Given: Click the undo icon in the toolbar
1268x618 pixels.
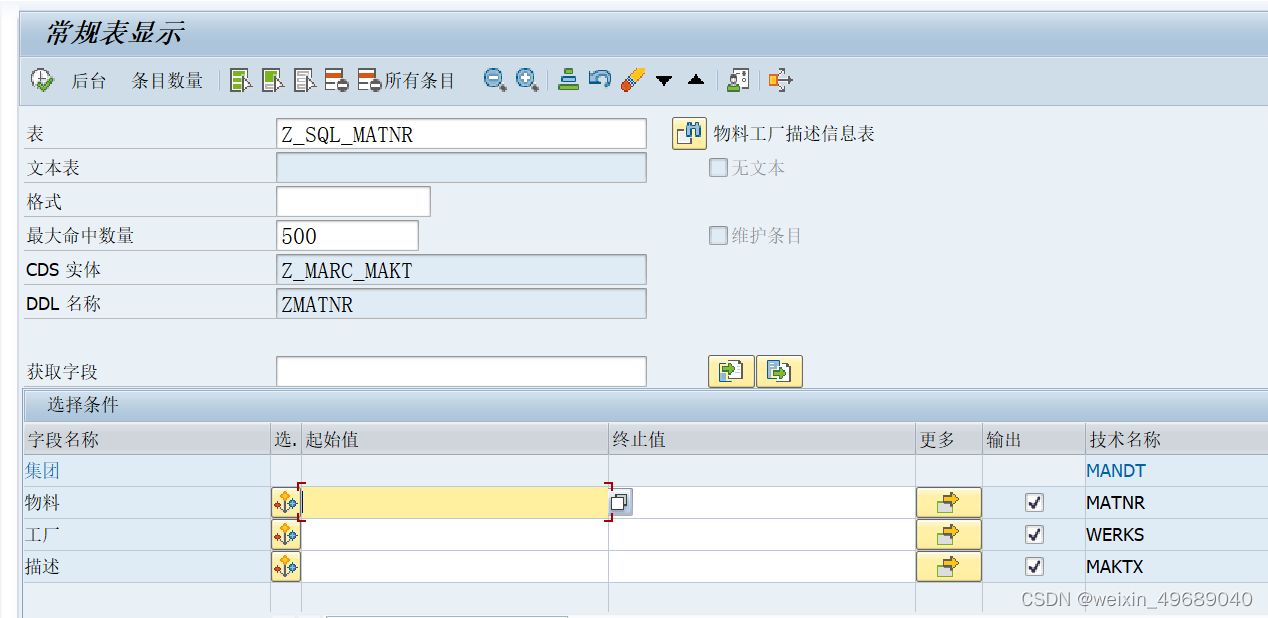Looking at the screenshot, I should [x=597, y=80].
